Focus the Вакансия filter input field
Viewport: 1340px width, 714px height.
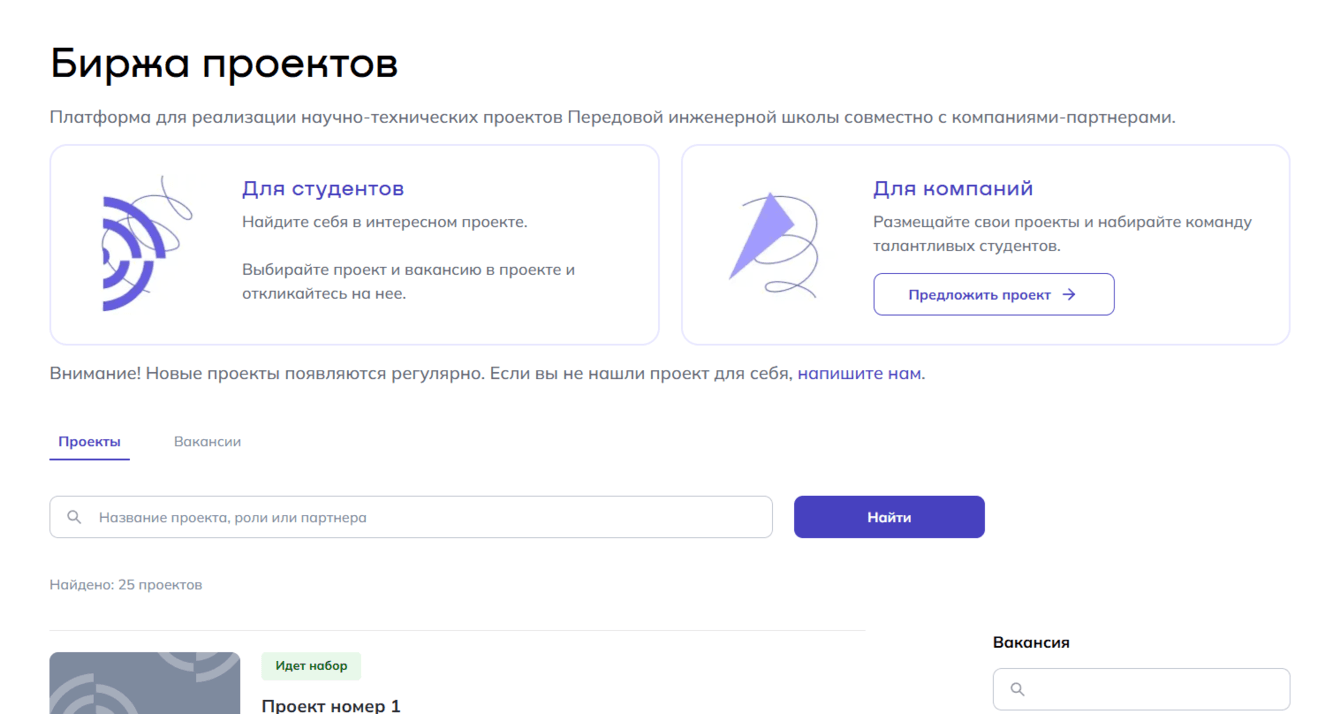pyautogui.click(x=1141, y=689)
